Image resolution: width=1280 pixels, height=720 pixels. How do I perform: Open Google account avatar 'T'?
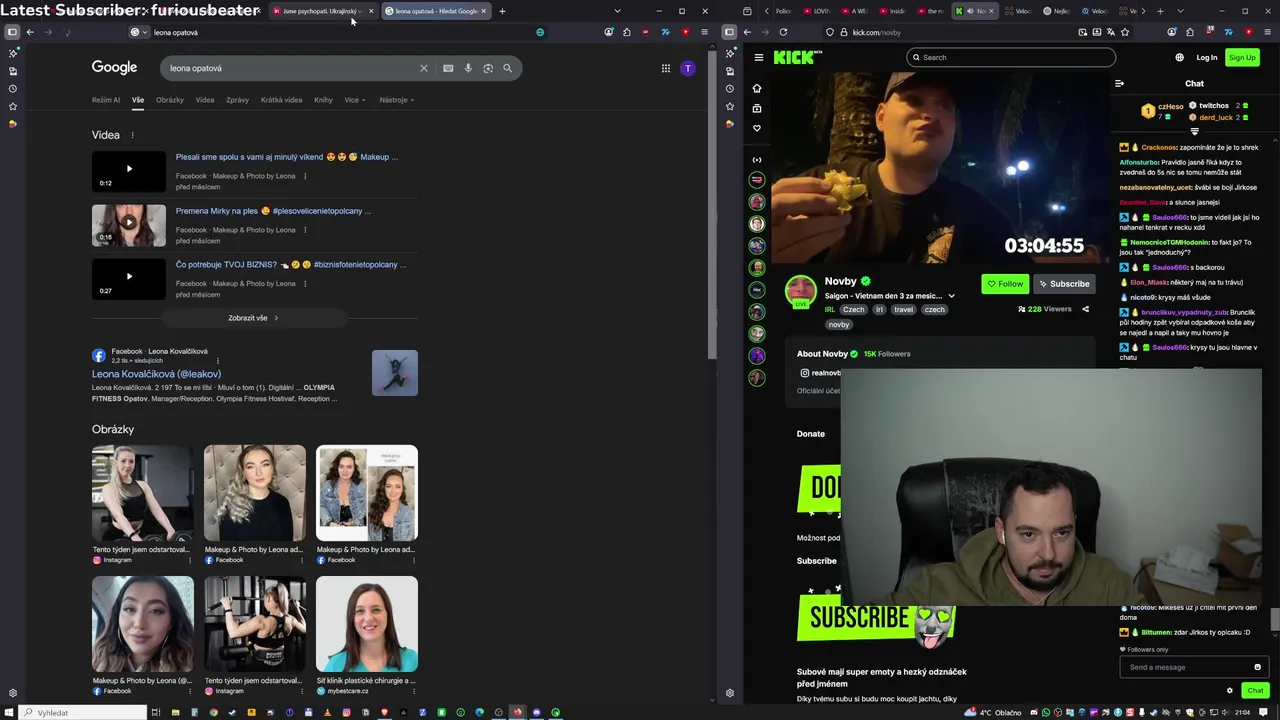[688, 68]
